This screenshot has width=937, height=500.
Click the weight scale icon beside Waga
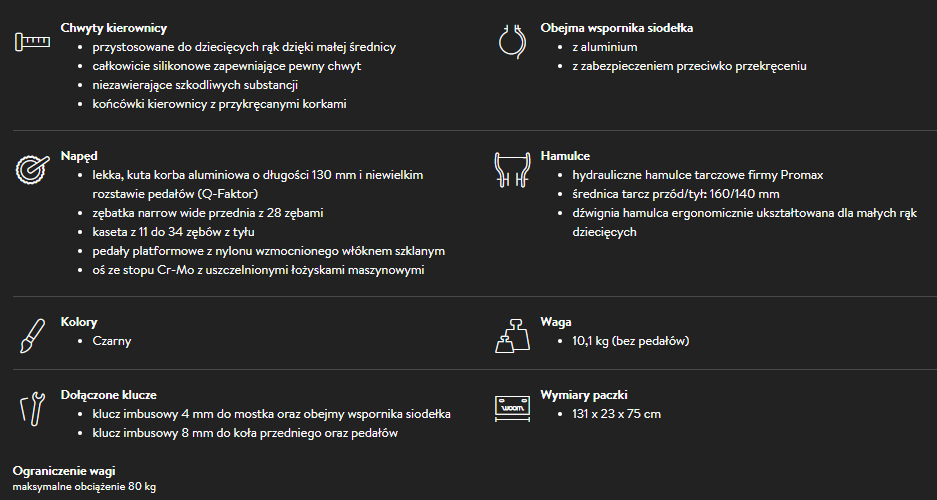coord(512,335)
